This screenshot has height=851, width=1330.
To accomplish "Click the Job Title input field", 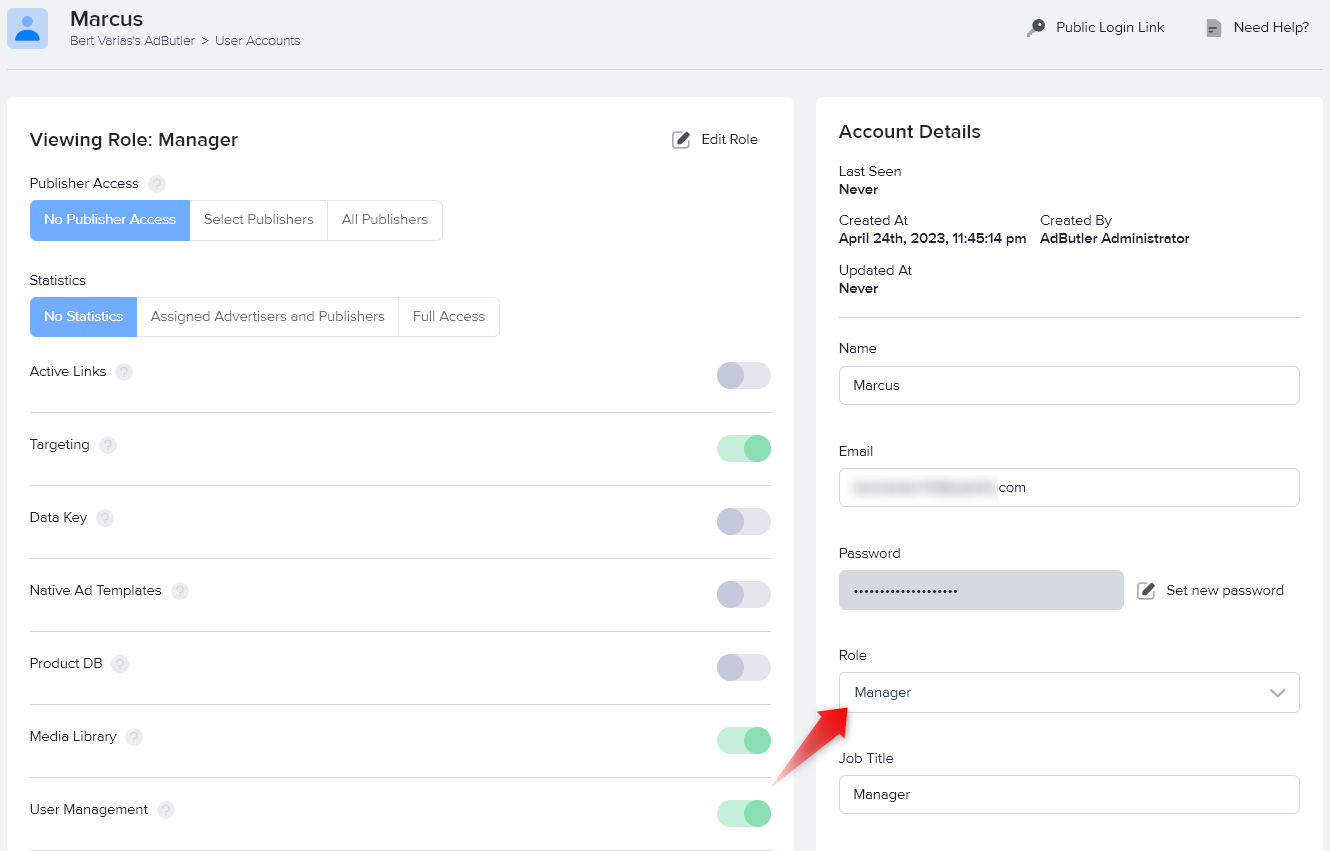I will point(1069,794).
